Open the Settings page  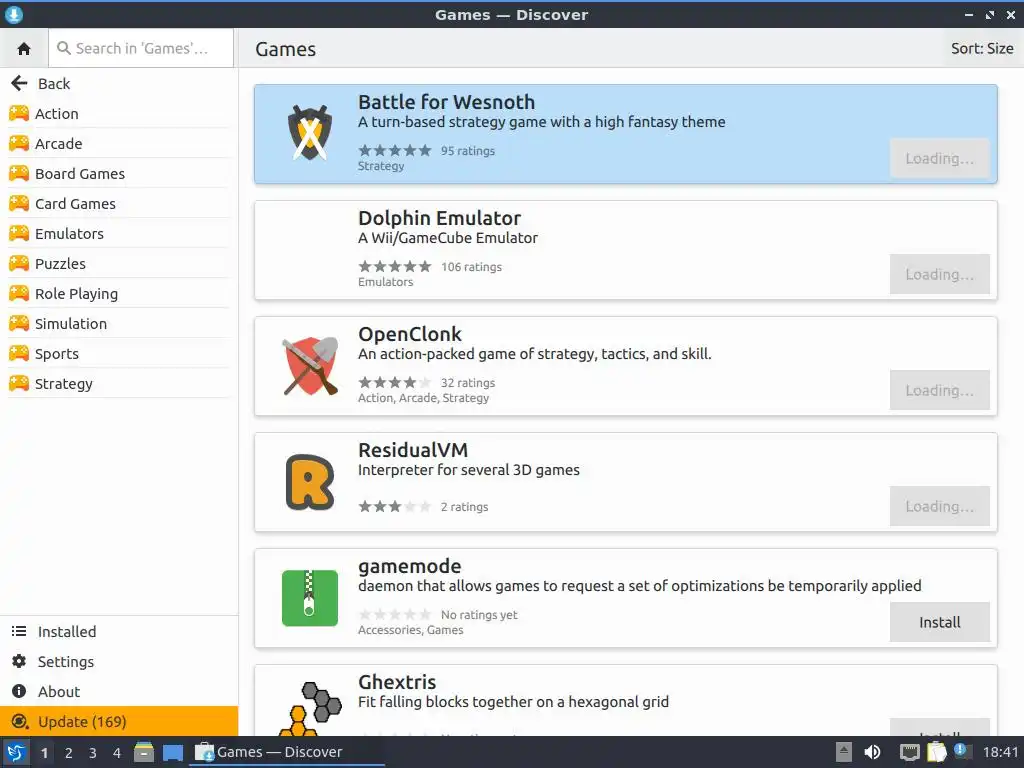[119, 662]
